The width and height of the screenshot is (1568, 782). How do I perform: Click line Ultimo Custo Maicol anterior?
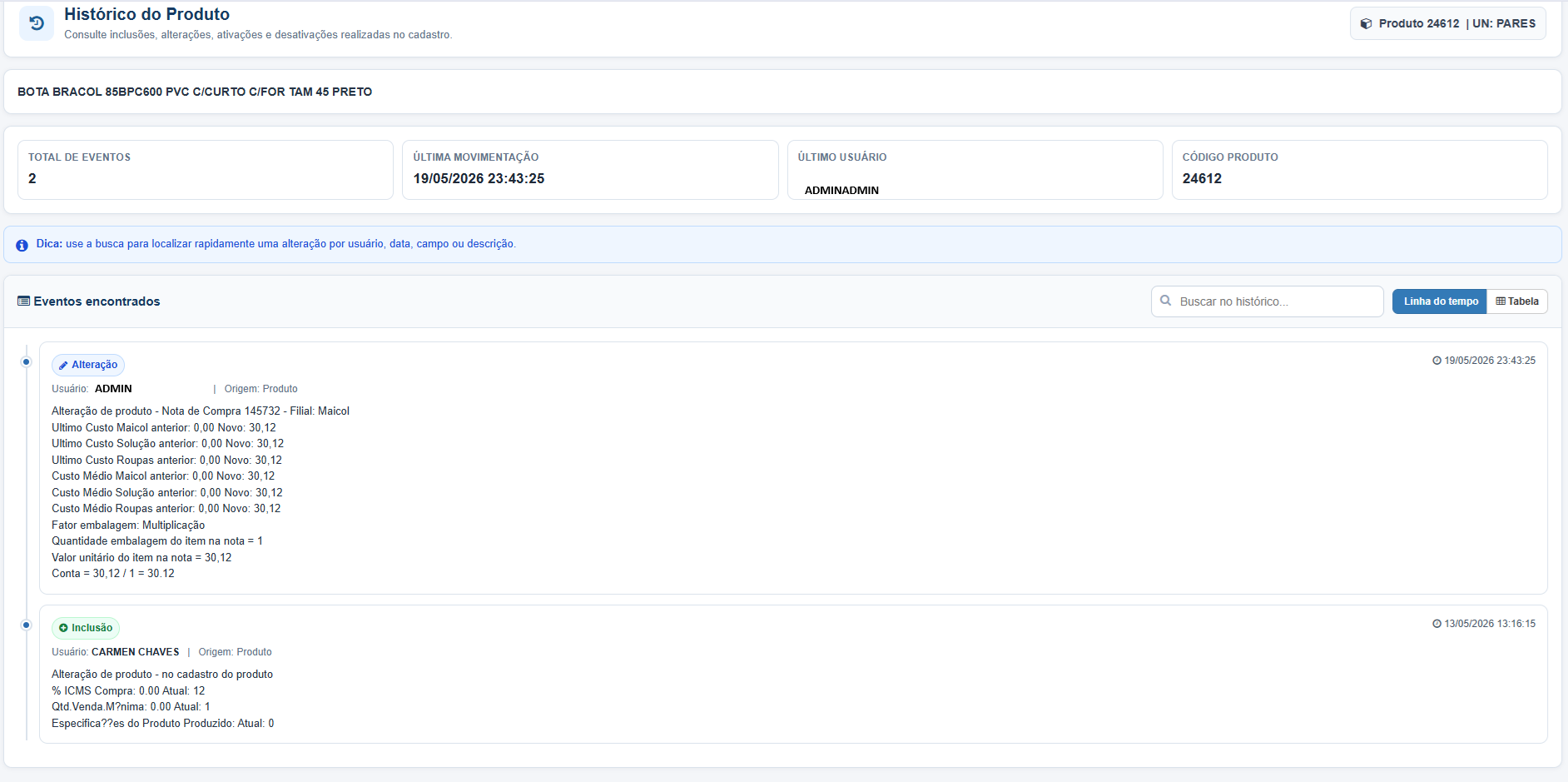pyautogui.click(x=164, y=428)
